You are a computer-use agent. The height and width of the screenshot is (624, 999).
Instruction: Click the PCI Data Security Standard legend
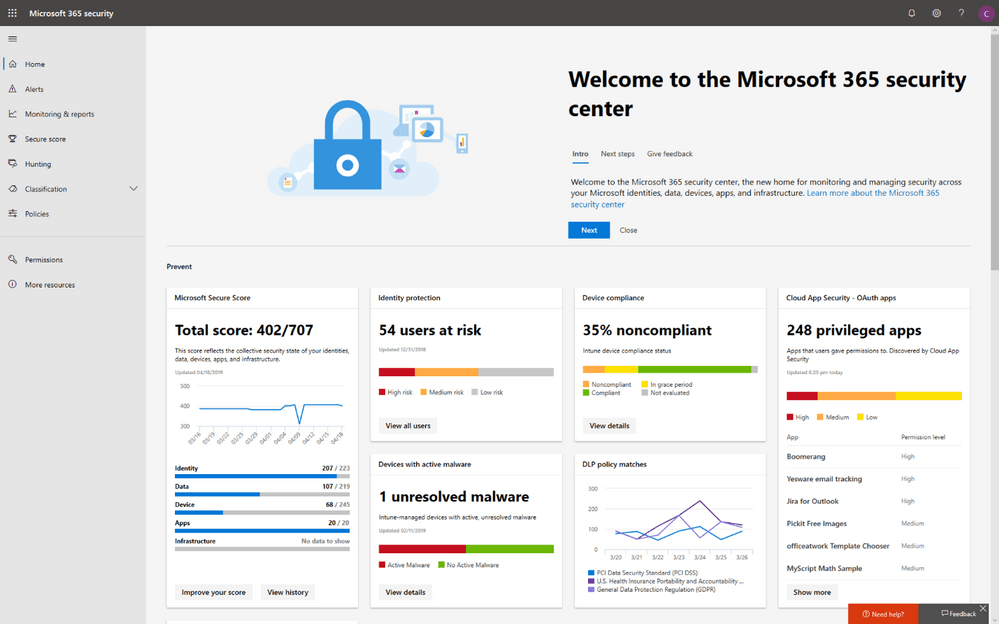click(x=643, y=572)
